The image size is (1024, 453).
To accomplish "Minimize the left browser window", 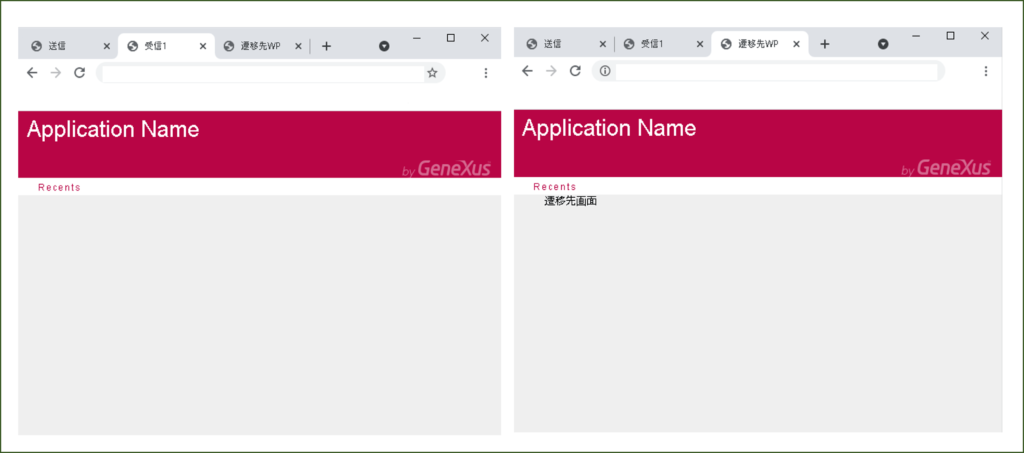I will tap(417, 38).
